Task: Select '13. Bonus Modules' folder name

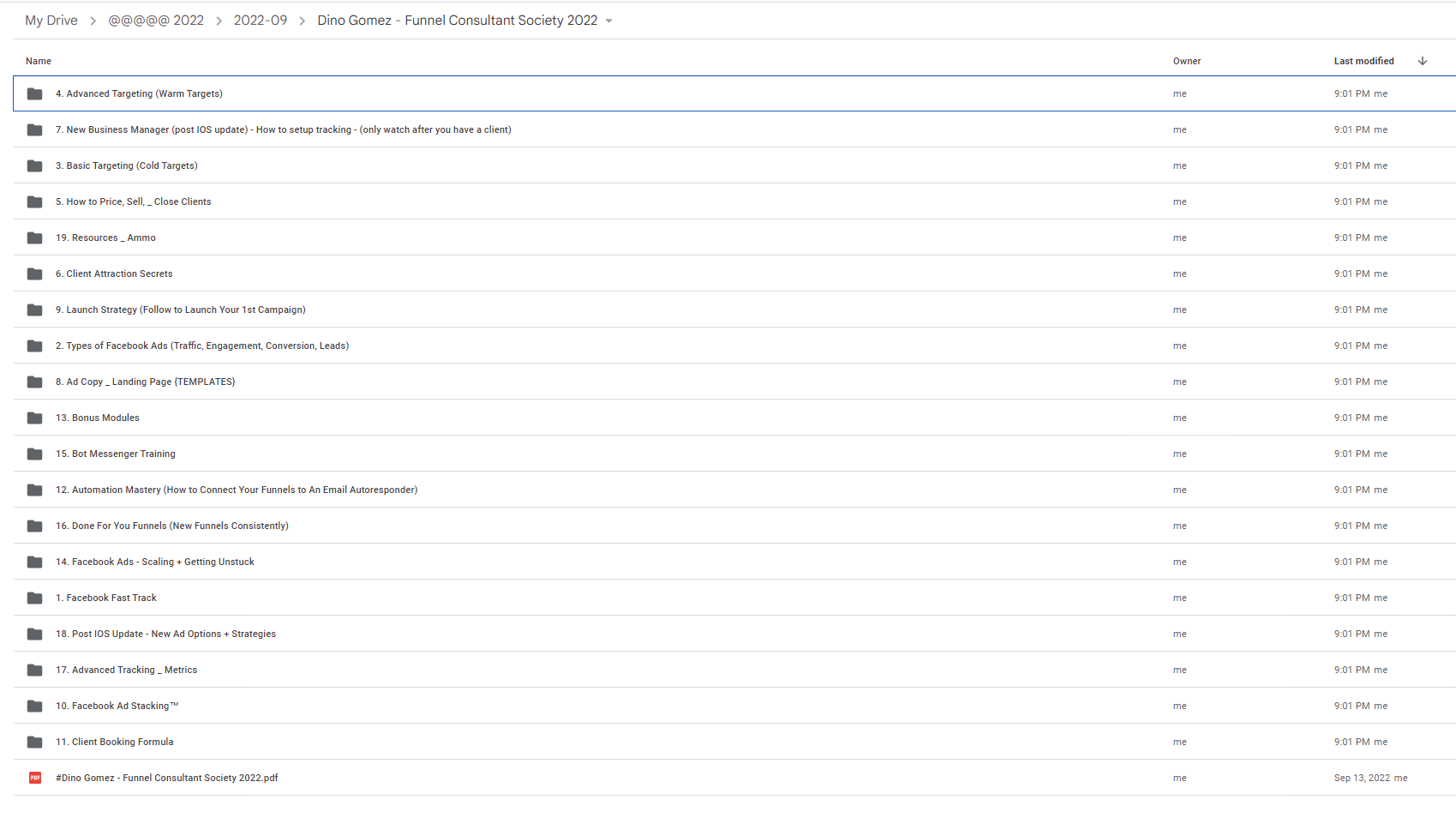Action: tap(98, 418)
